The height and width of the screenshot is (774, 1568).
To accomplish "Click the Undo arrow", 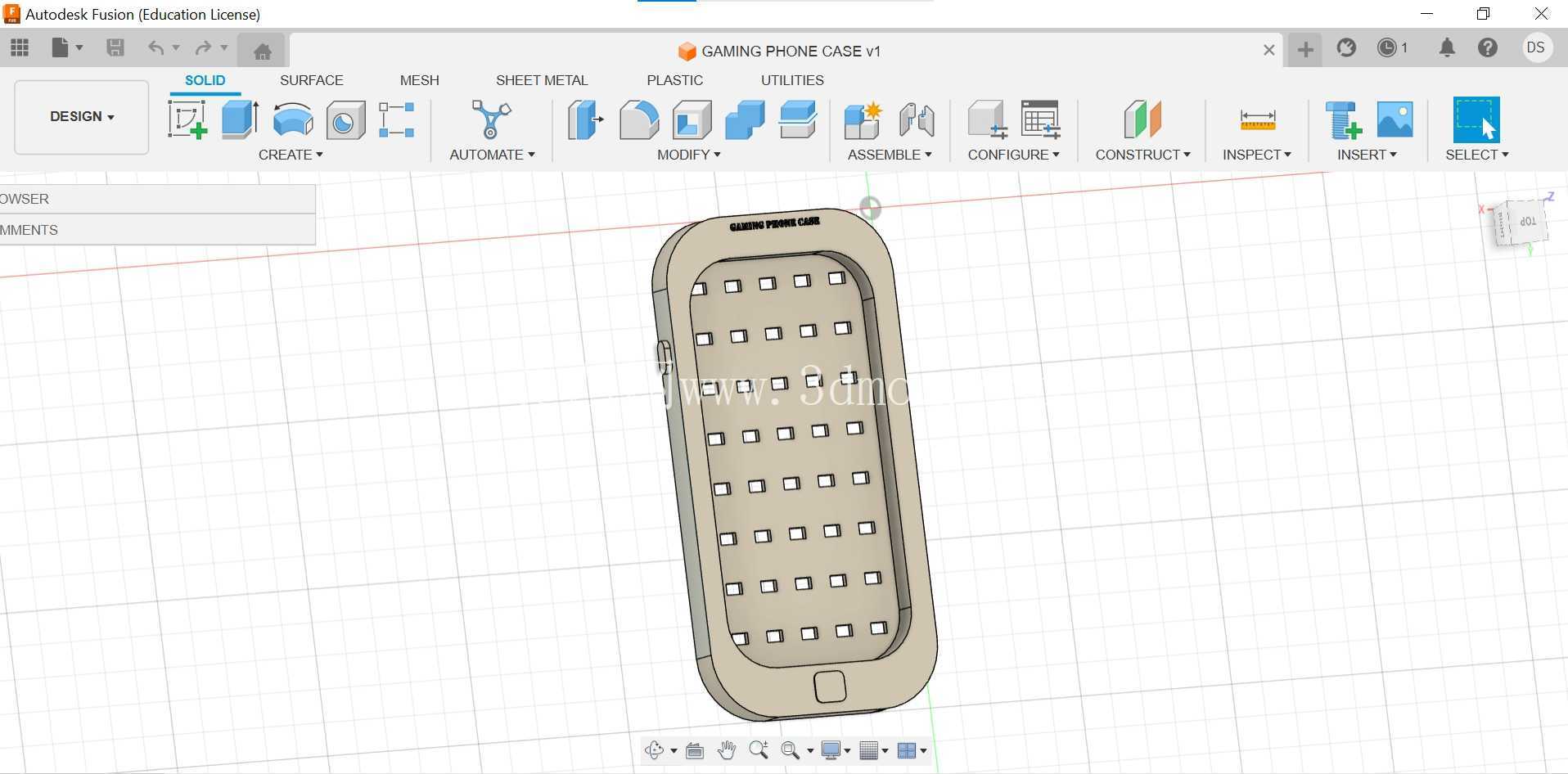I will 155,48.
